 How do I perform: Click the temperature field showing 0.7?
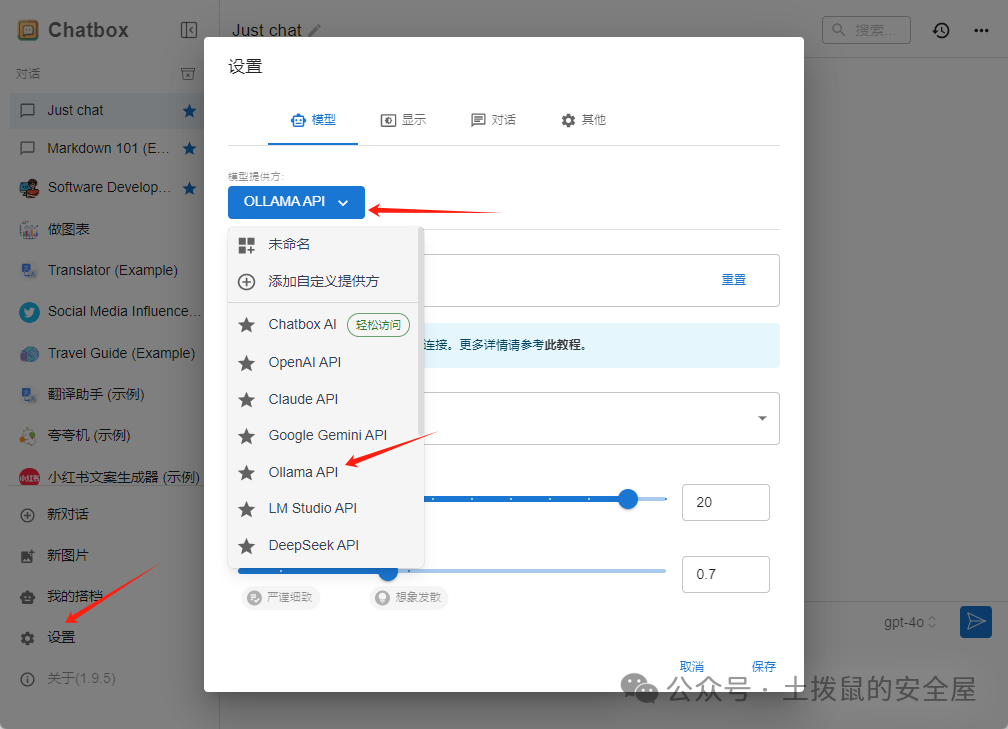726,574
